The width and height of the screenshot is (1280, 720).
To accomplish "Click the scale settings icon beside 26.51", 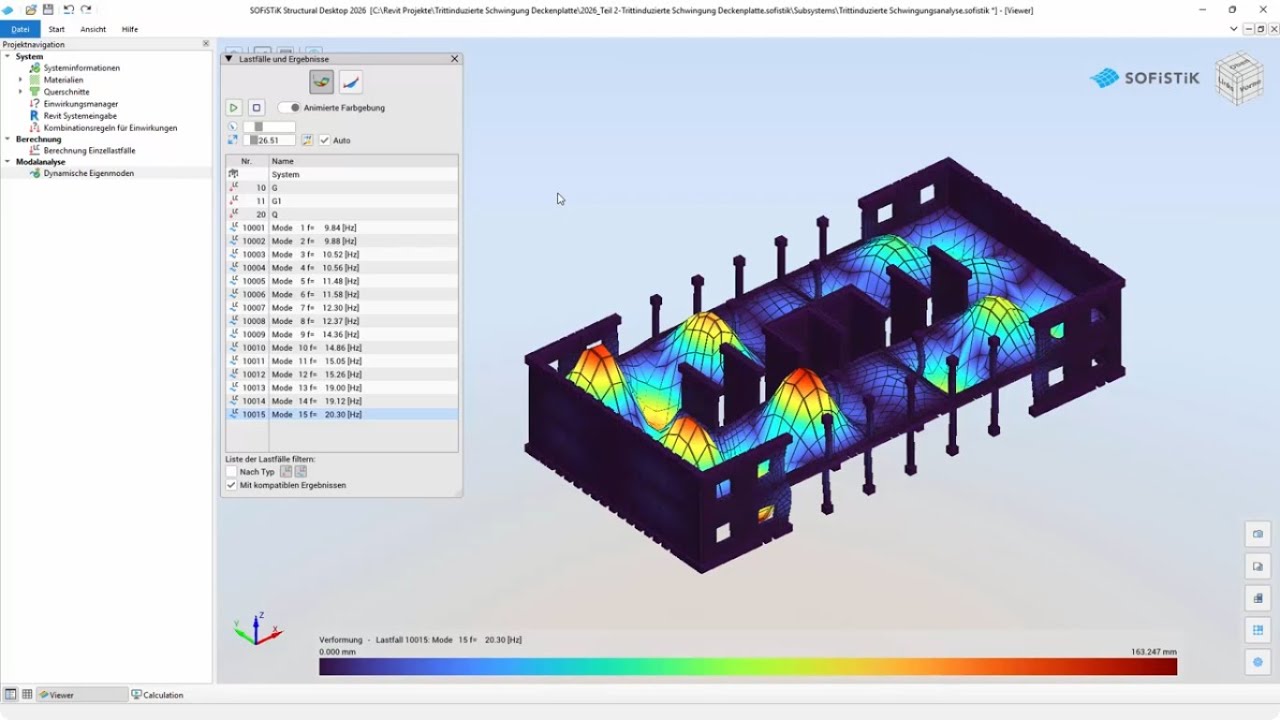I will (x=307, y=141).
